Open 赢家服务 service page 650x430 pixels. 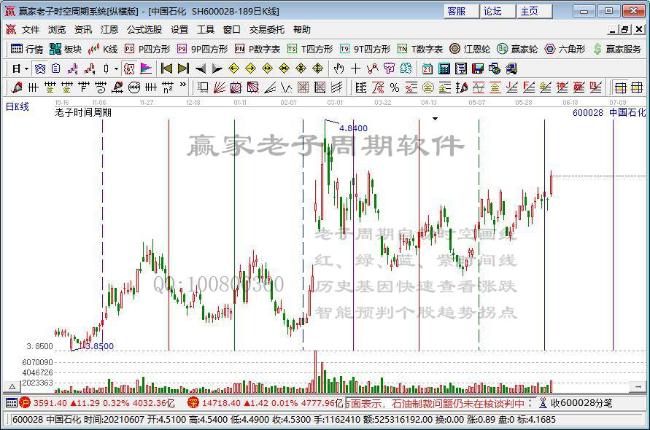pyautogui.click(x=617, y=49)
